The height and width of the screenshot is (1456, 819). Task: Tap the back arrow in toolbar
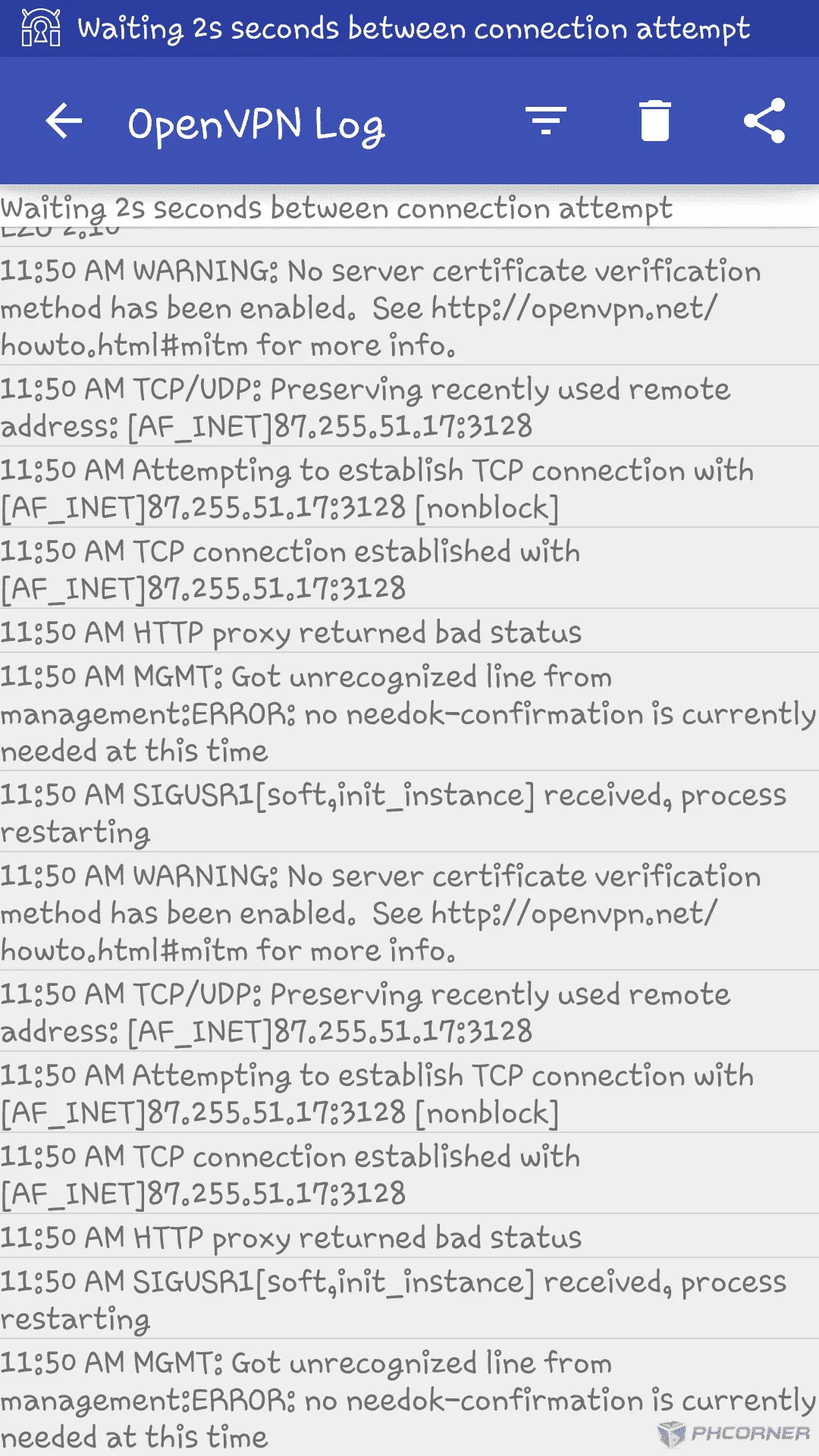(64, 121)
